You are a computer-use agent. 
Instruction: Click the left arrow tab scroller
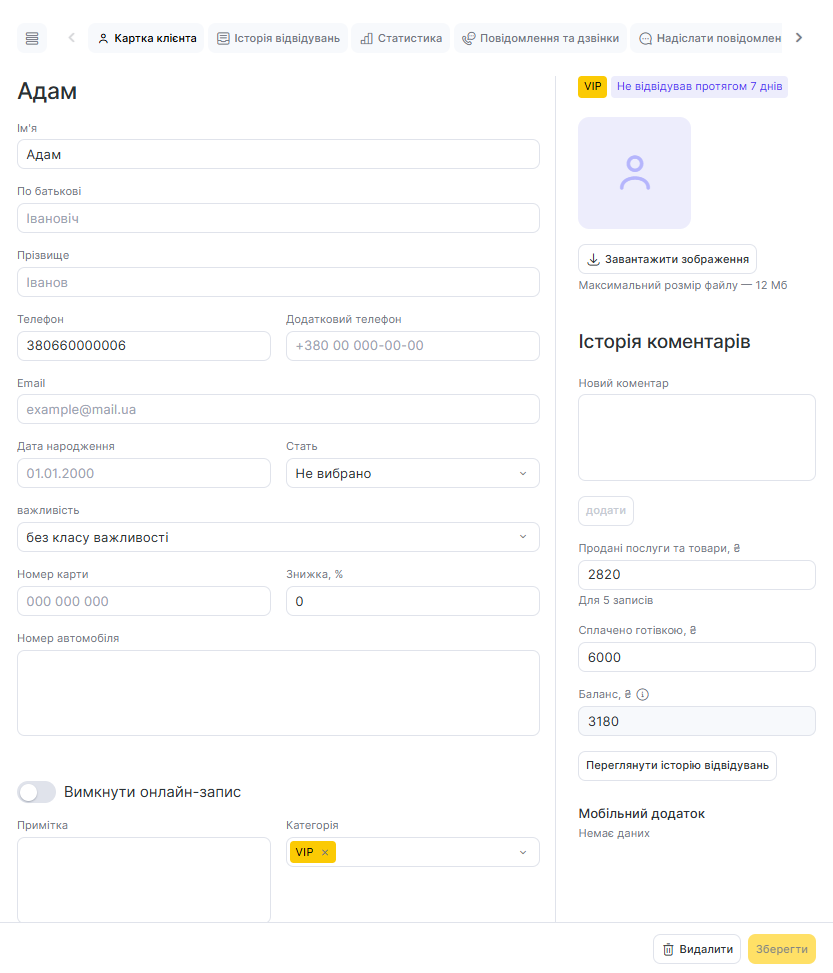pos(71,38)
